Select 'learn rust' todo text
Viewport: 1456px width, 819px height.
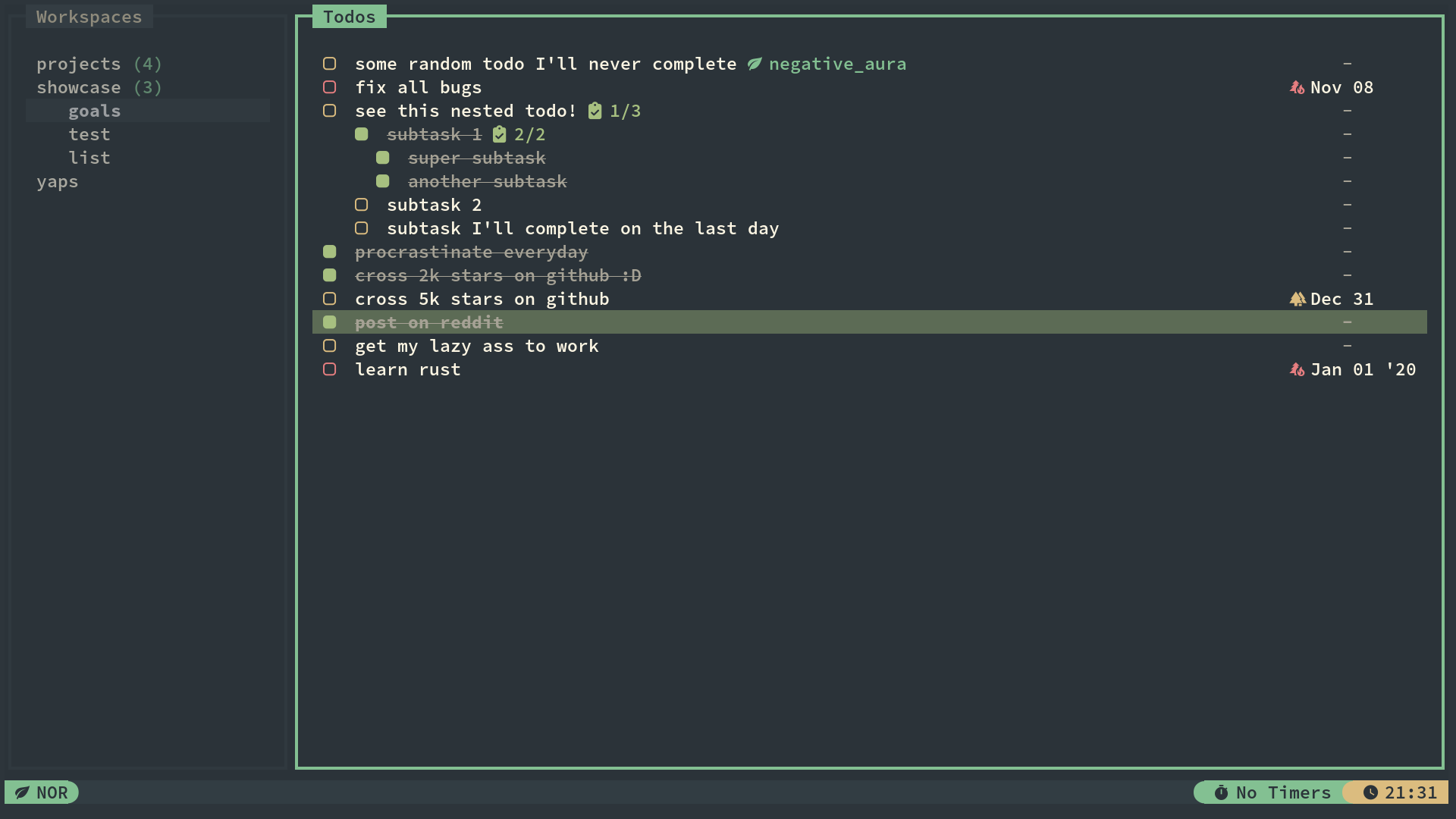408,369
